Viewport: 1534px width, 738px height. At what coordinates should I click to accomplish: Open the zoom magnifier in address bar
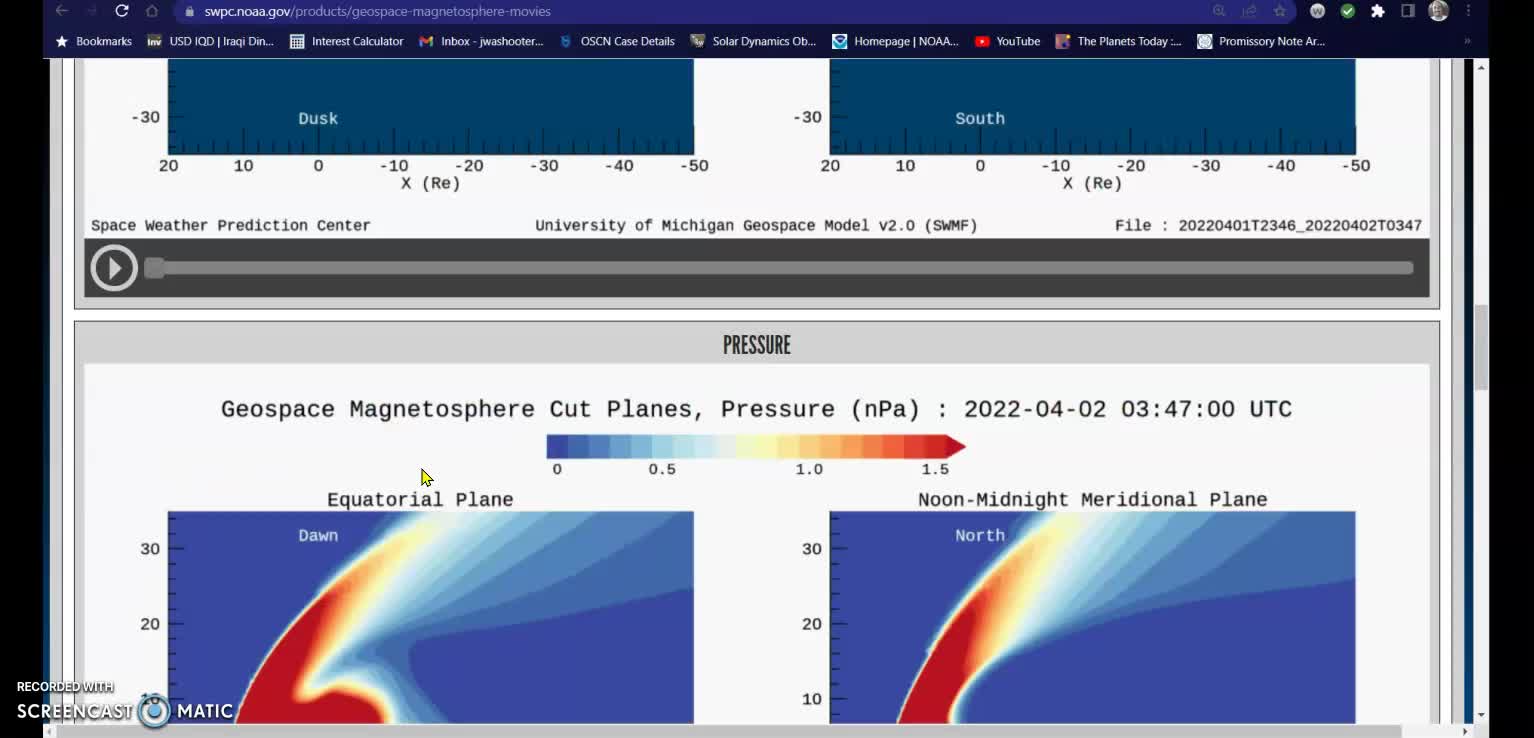click(1219, 11)
